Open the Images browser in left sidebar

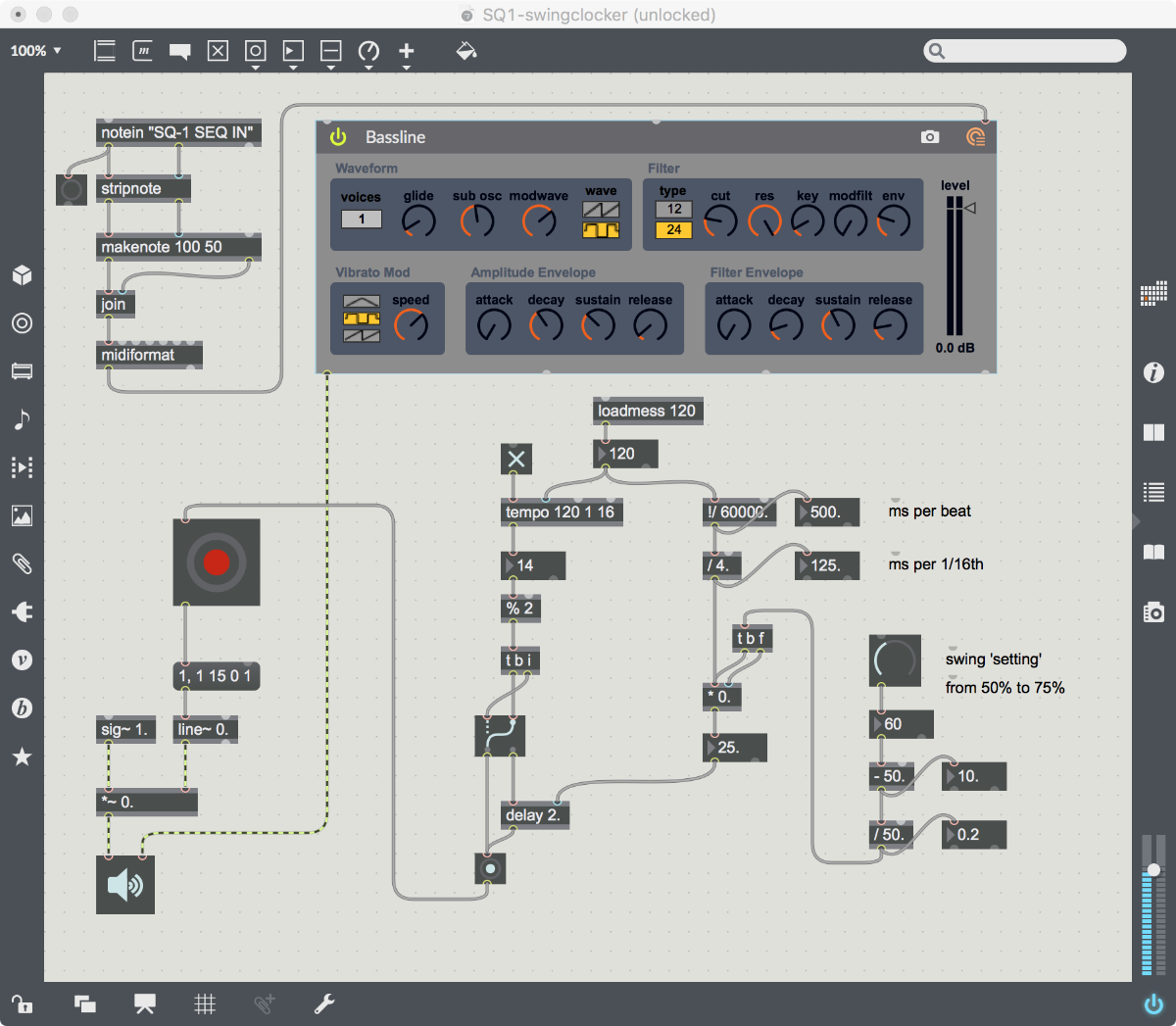[x=22, y=515]
